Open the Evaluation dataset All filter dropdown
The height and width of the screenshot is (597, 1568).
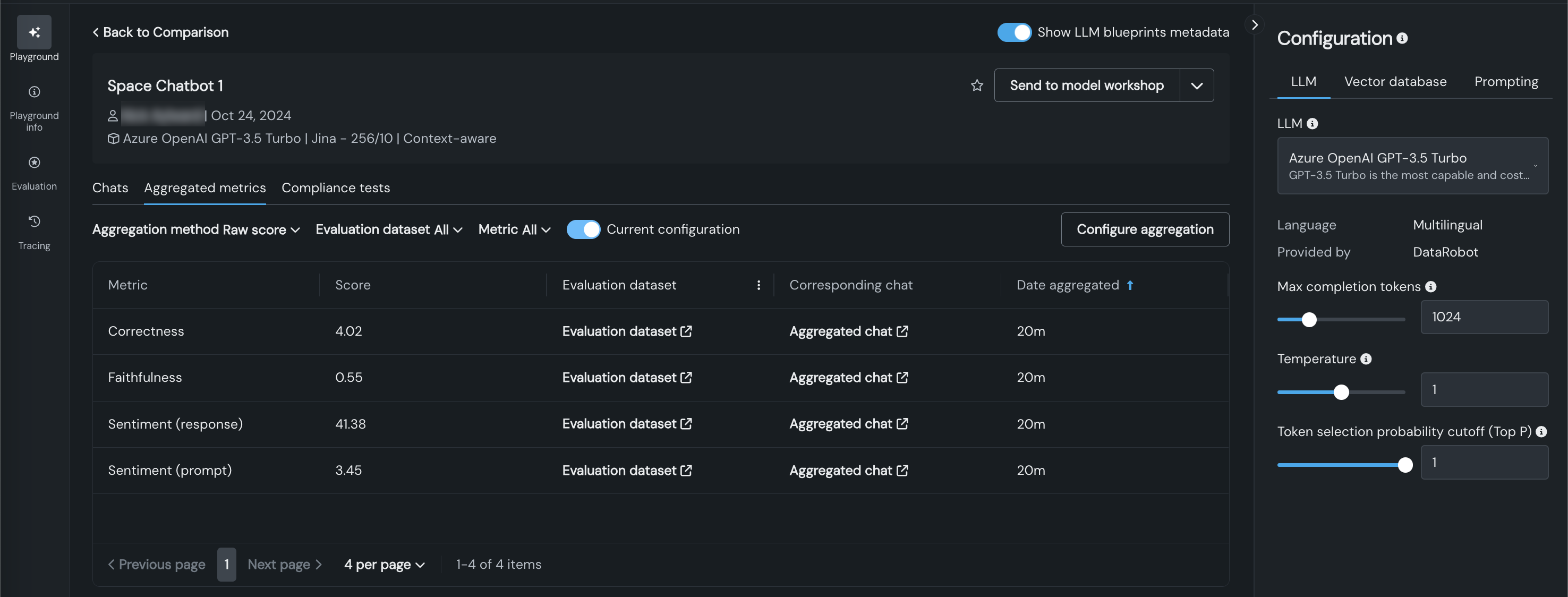click(388, 230)
